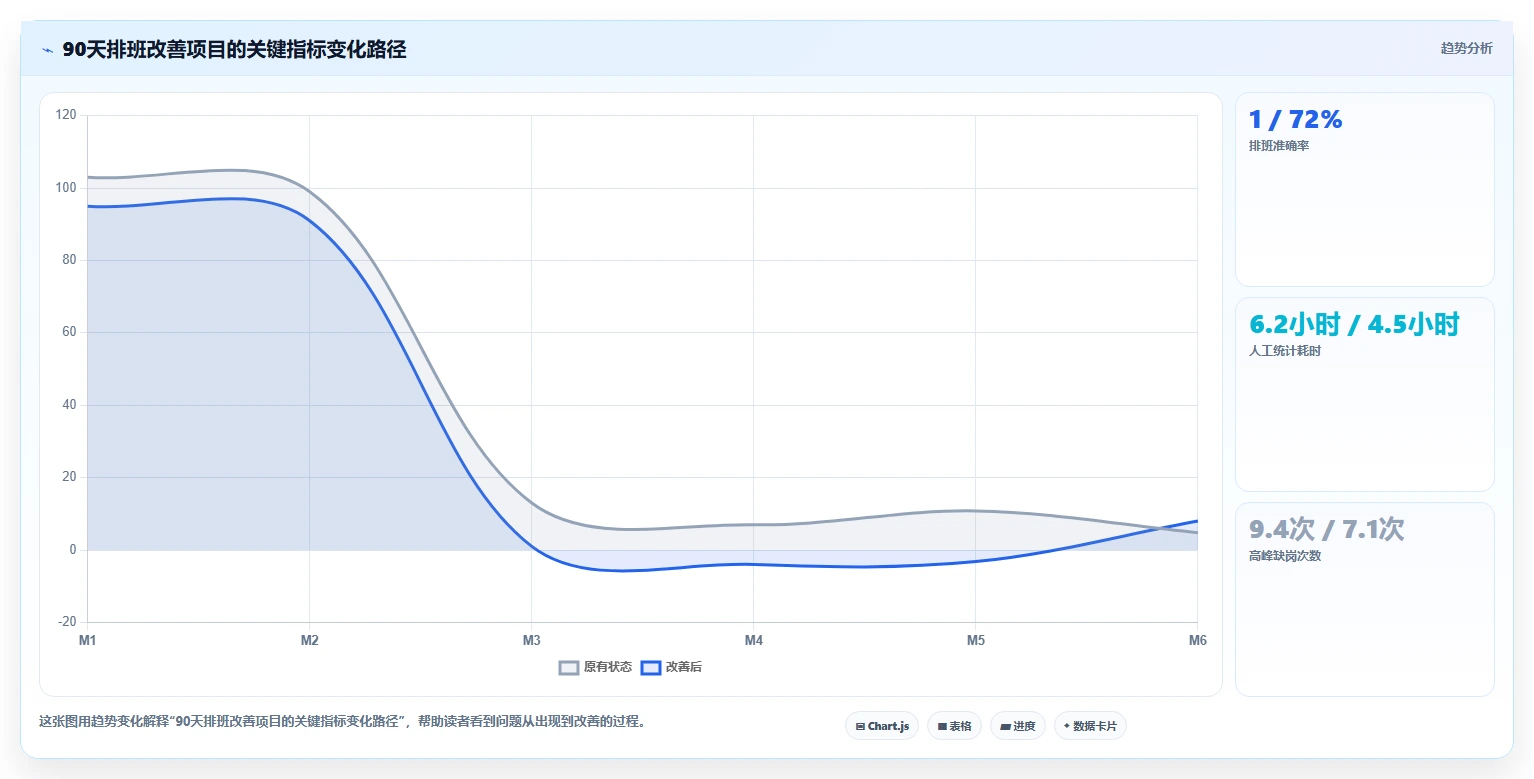Click the 人工统计耗时 label
This screenshot has width=1534, height=779.
(1285, 351)
